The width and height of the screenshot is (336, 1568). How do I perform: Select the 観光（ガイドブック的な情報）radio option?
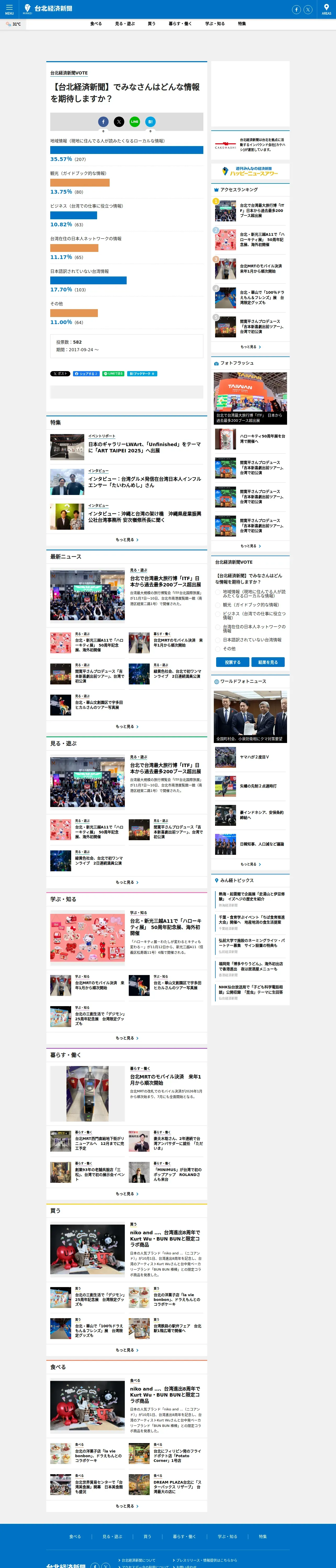point(218,605)
